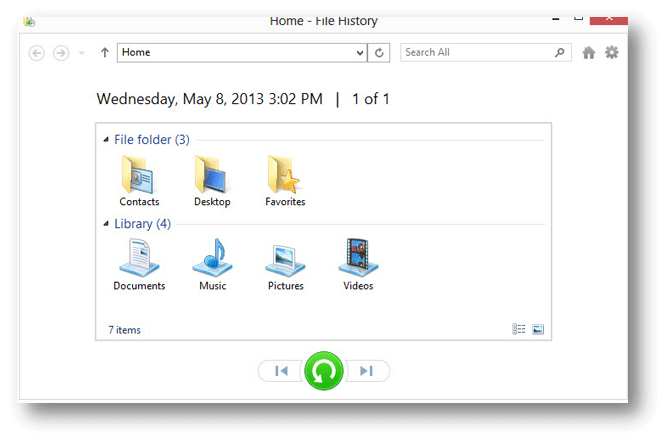Collapse the File folder group
This screenshot has width=668, height=443.
(x=106, y=140)
